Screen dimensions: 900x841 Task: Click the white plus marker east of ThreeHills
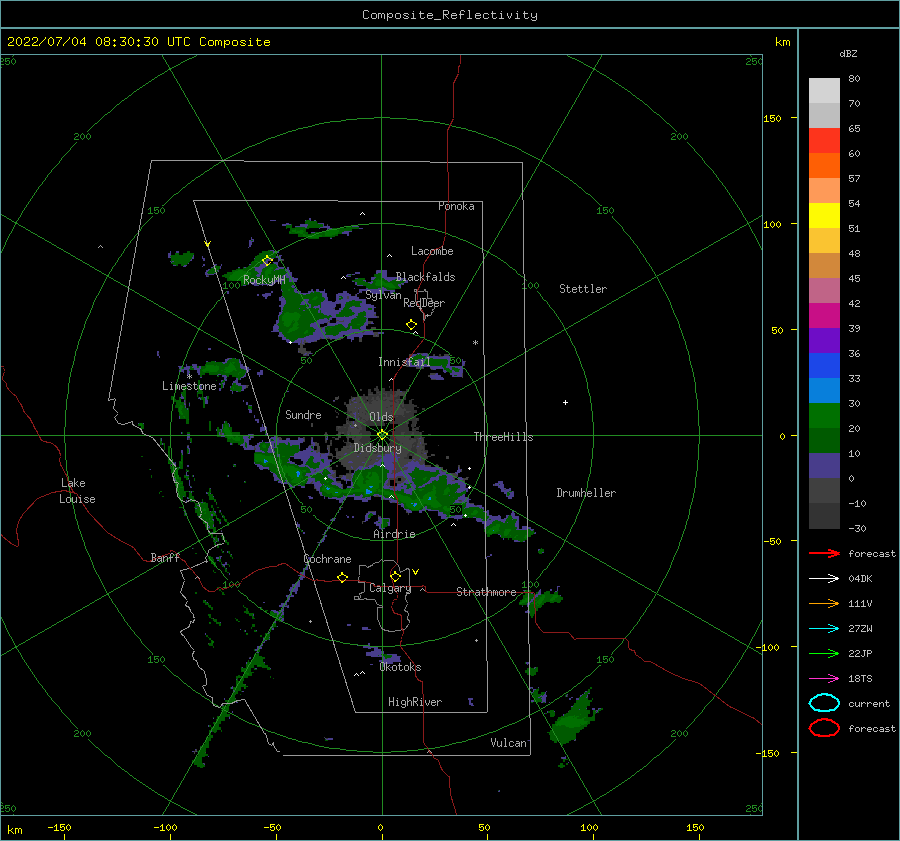(565, 402)
